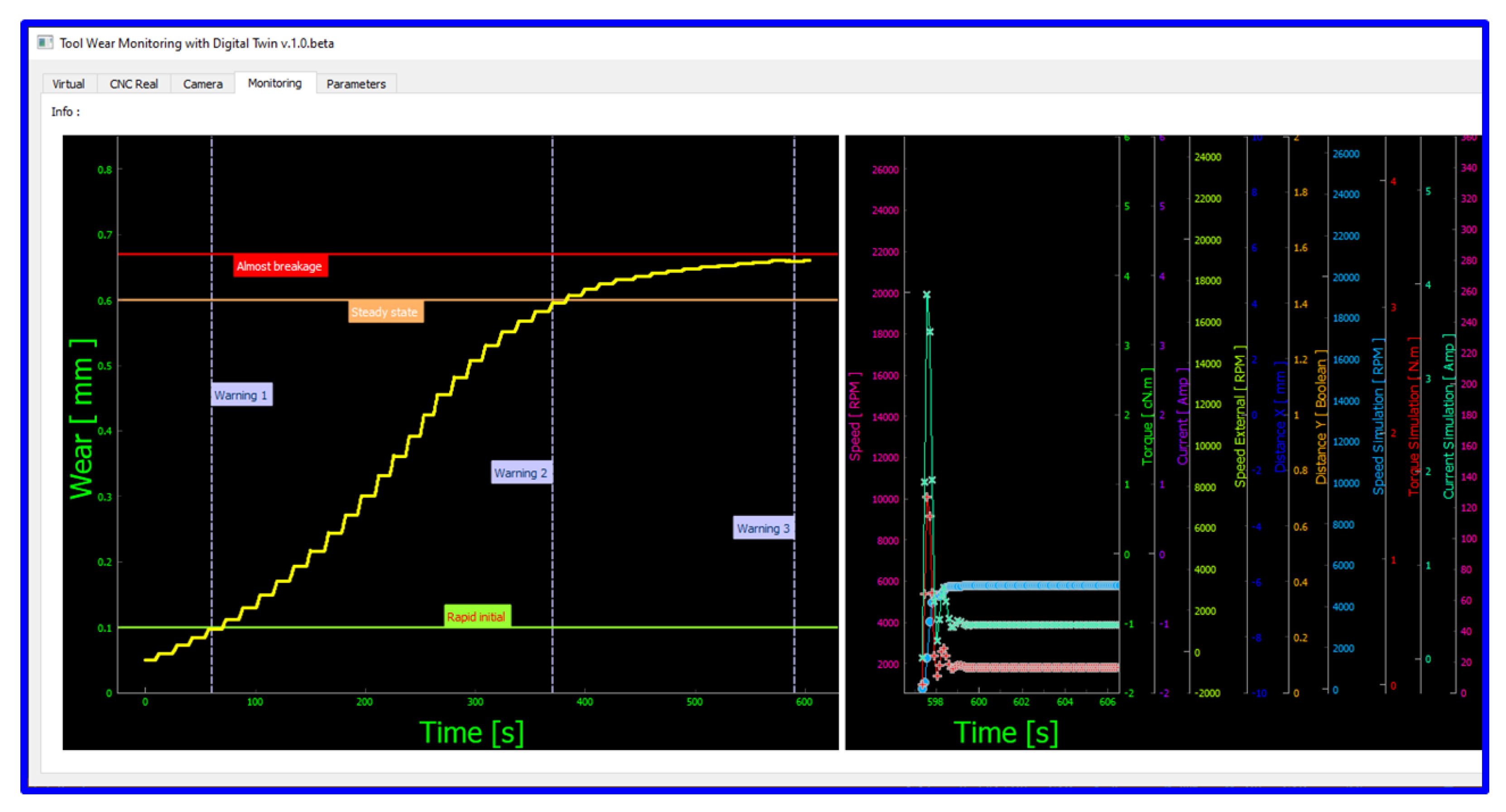Image resolution: width=1506 pixels, height=812 pixels.
Task: Click the app icon in the title bar
Action: click(45, 43)
